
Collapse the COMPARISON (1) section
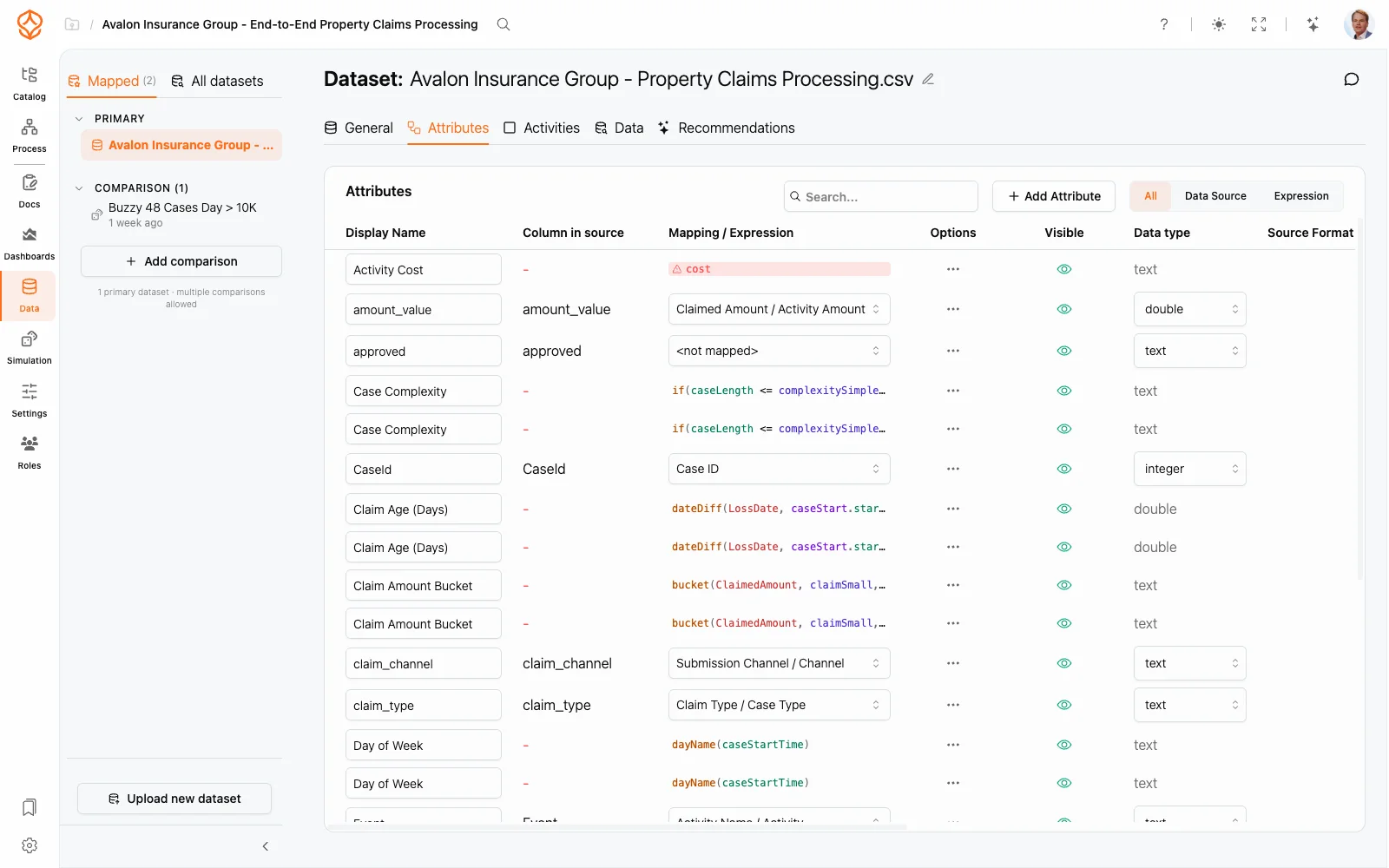(79, 188)
